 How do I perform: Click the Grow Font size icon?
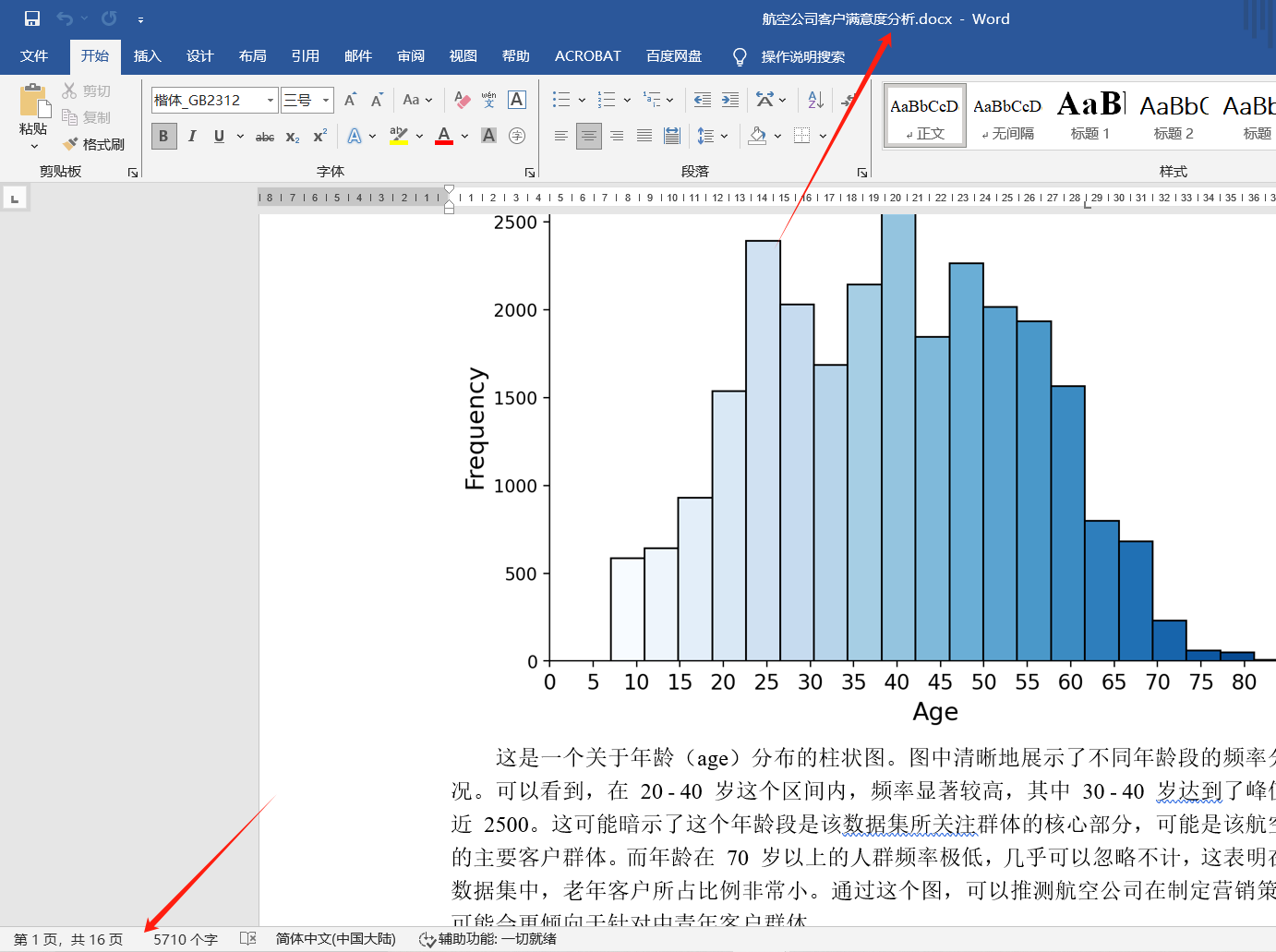350,100
